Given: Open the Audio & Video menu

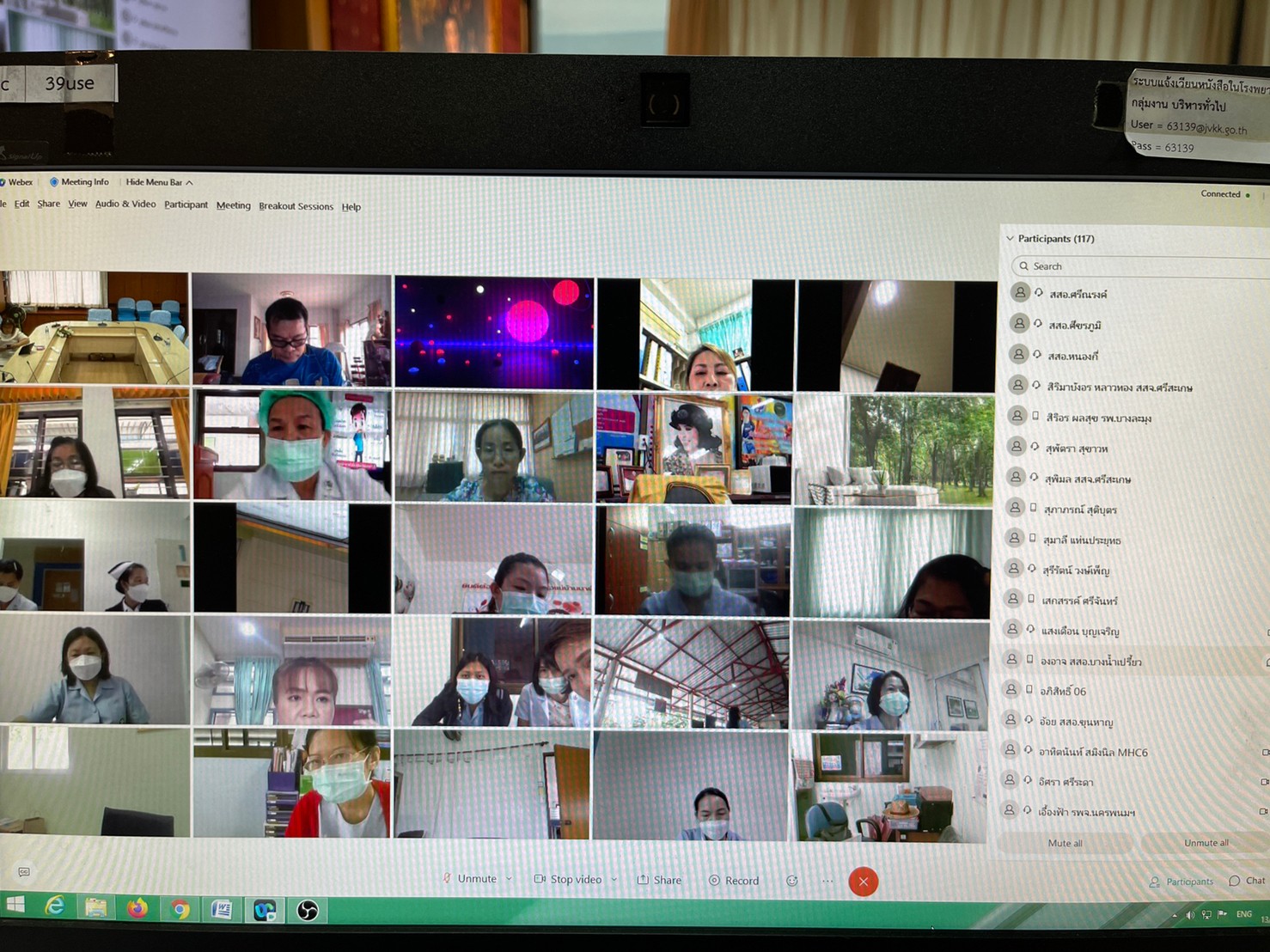Looking at the screenshot, I should 125,204.
